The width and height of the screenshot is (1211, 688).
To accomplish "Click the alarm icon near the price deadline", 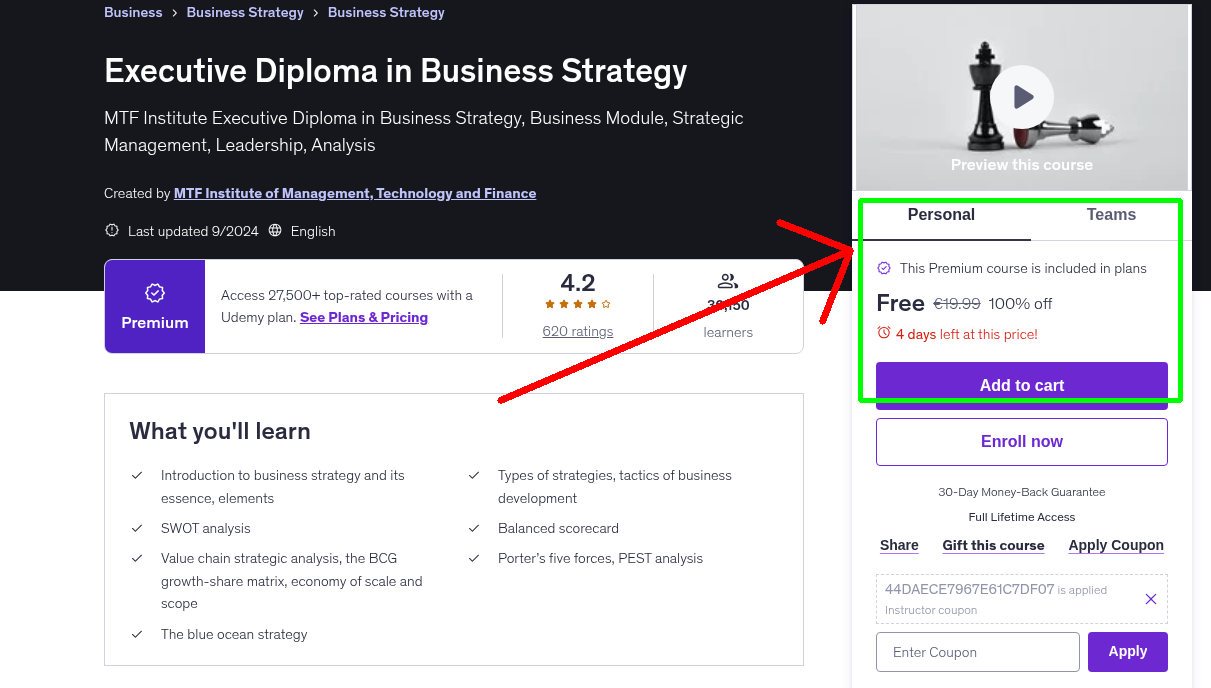I will coord(884,335).
